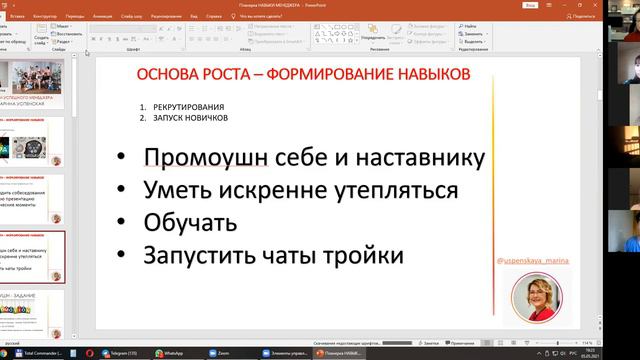This screenshot has width=640, height=360.
Task: Toggle the Заметки notes pane
Action: point(429,343)
